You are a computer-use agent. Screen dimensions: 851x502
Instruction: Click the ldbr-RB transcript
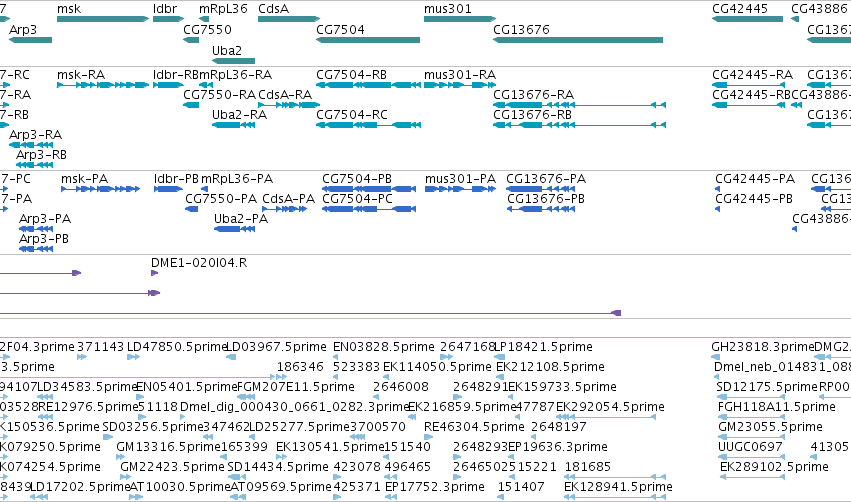[x=168, y=85]
